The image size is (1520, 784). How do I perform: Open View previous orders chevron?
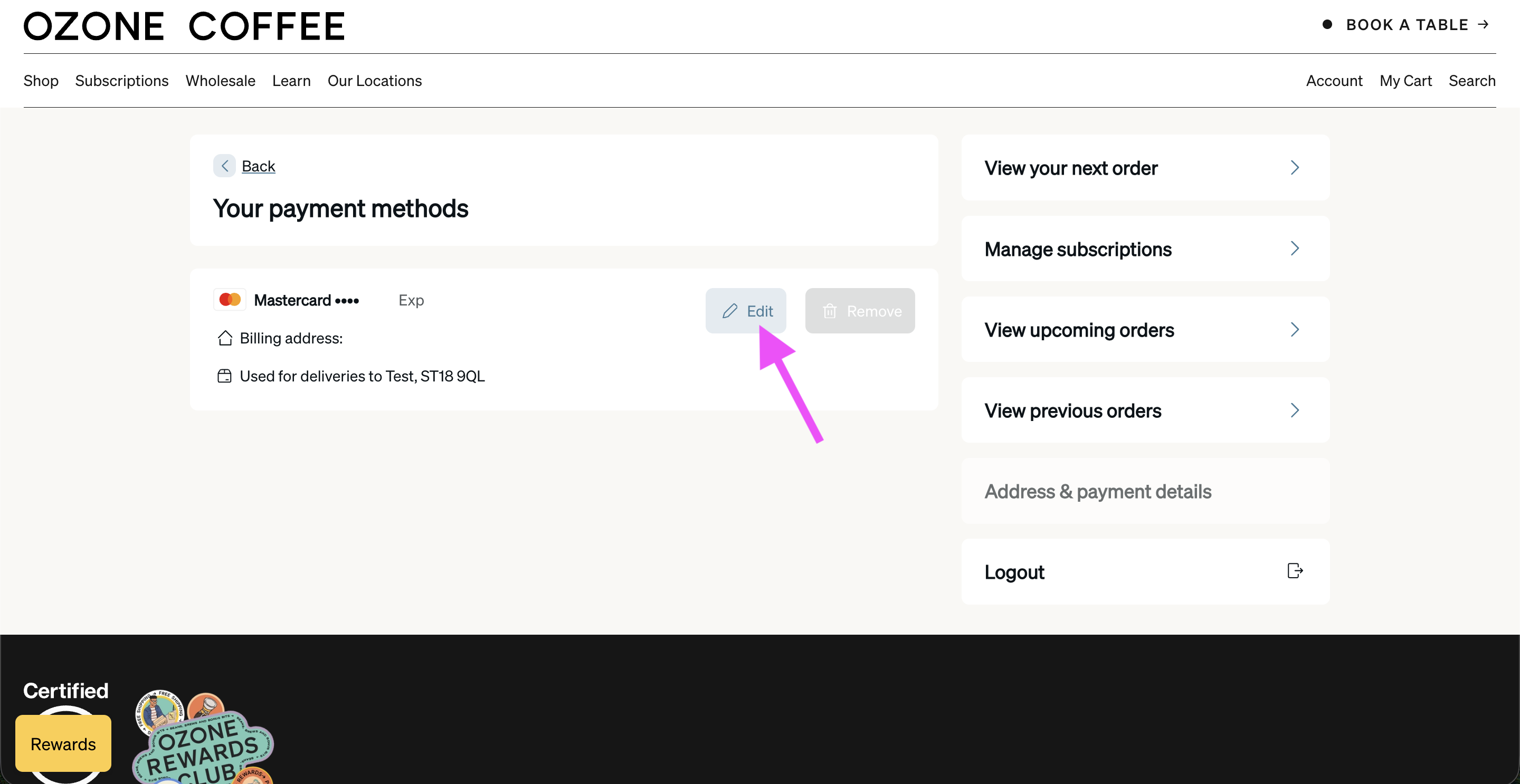click(x=1295, y=410)
